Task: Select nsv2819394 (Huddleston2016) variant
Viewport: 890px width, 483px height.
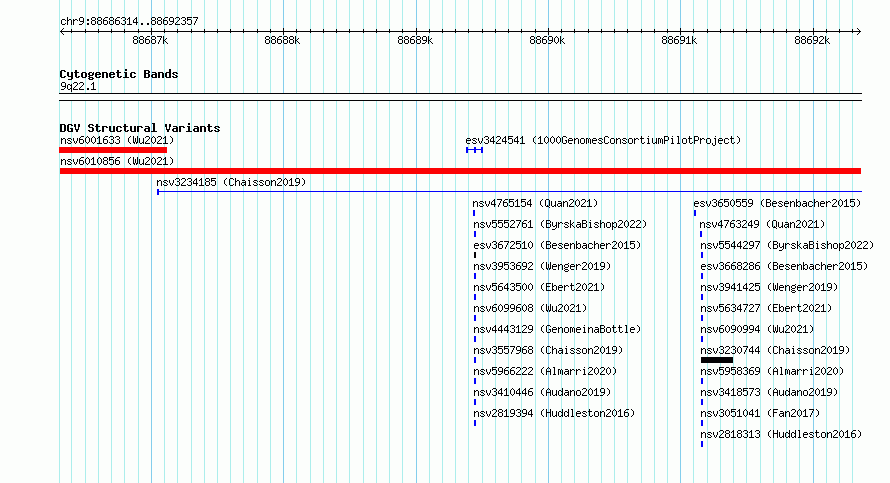Action: point(554,413)
